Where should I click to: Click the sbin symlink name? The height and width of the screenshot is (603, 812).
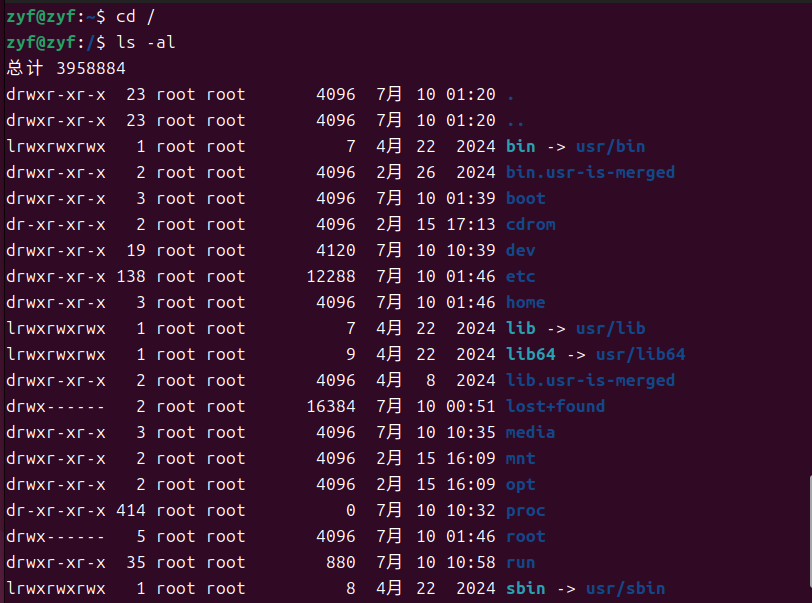point(525,588)
